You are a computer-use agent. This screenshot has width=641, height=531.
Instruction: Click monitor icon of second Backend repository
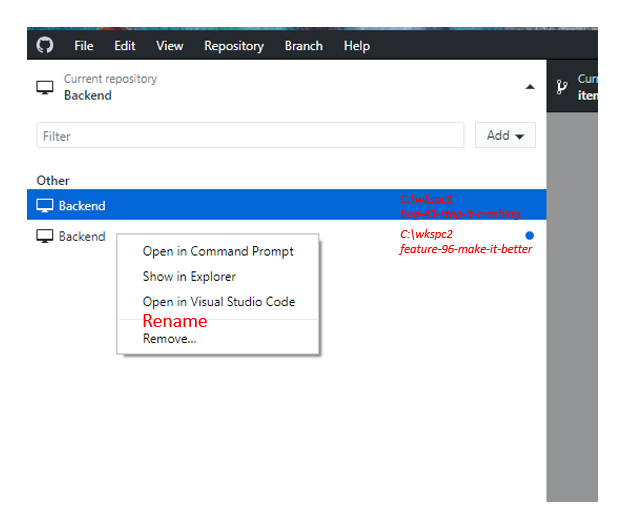click(45, 236)
